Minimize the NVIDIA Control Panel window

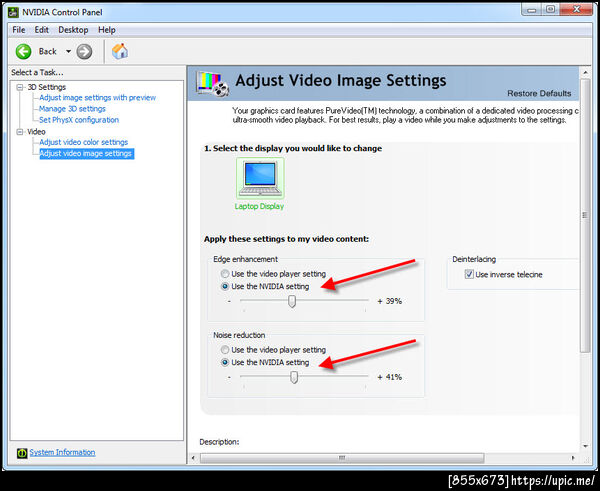(532, 10)
